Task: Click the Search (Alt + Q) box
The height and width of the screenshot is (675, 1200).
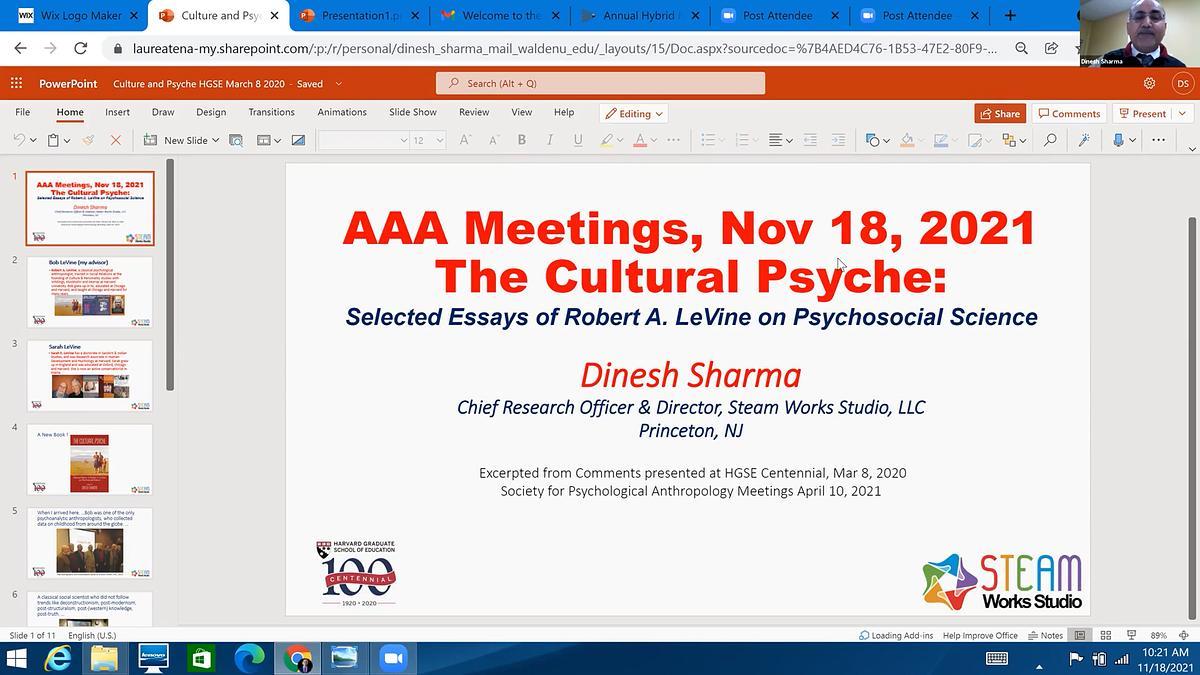Action: click(x=600, y=84)
